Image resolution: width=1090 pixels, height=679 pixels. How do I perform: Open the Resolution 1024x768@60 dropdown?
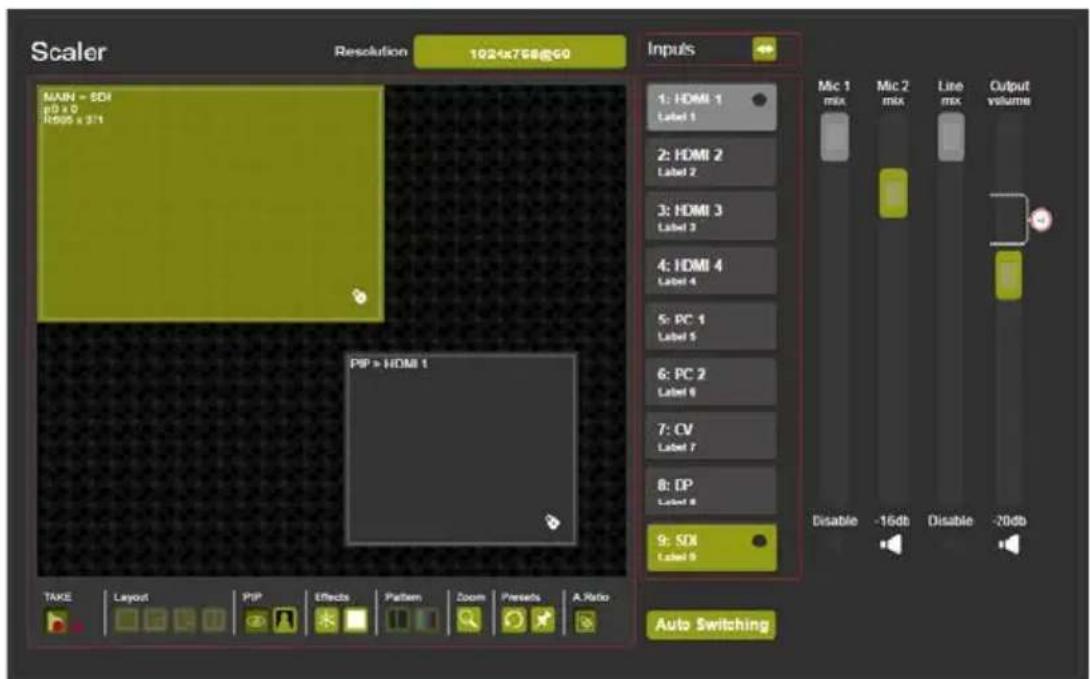pos(520,53)
